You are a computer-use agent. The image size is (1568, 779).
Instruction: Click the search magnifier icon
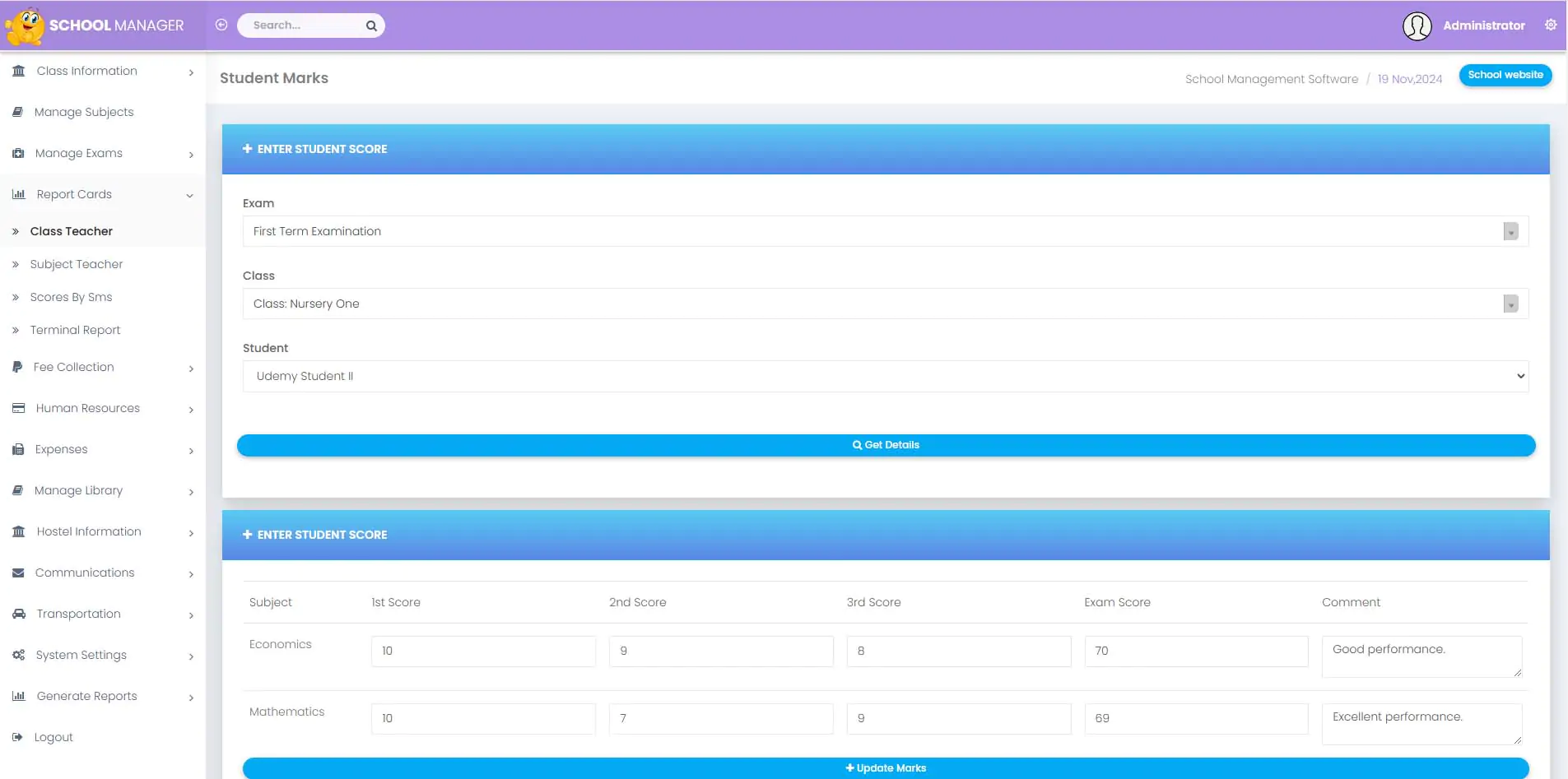371,26
